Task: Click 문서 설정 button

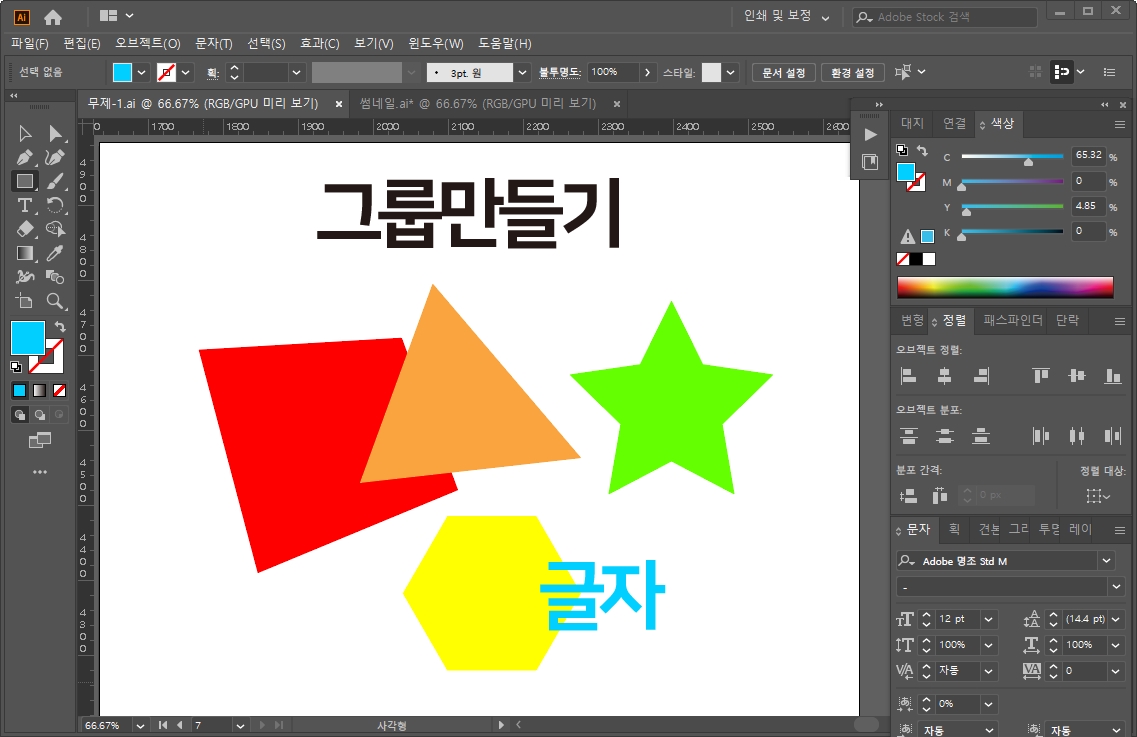Action: click(x=784, y=73)
